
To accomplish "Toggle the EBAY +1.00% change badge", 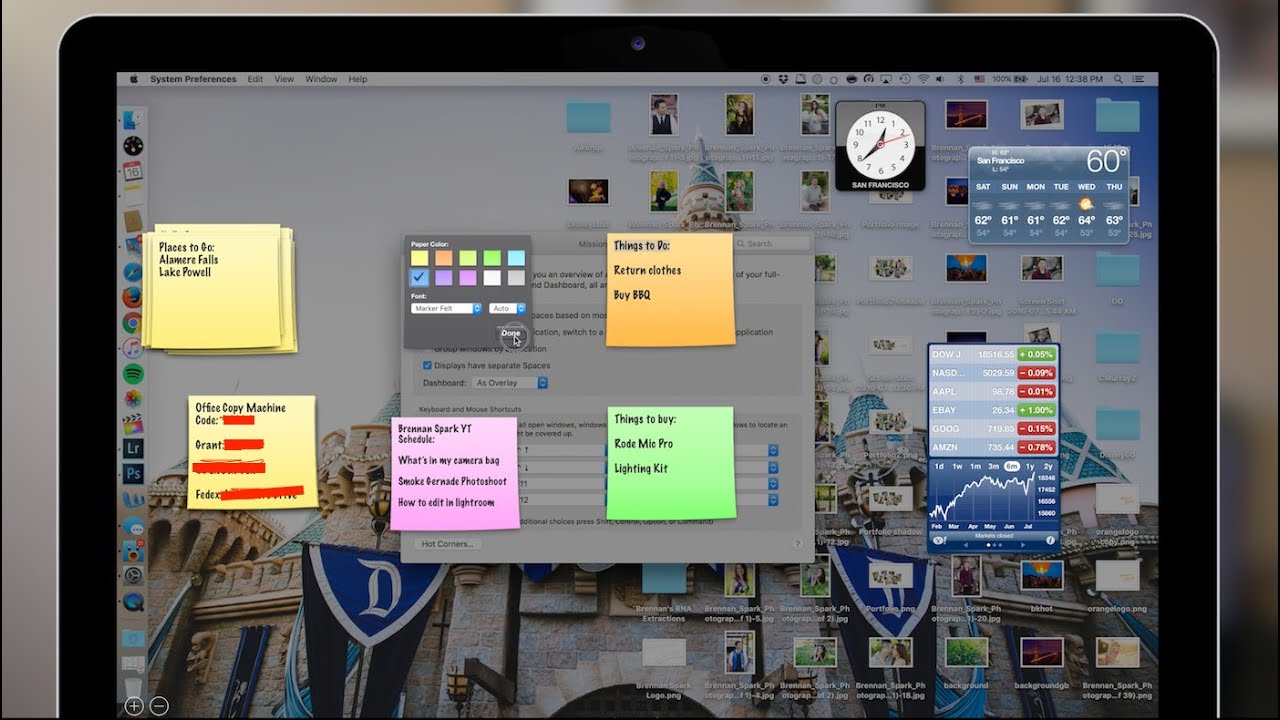I will pyautogui.click(x=1037, y=410).
